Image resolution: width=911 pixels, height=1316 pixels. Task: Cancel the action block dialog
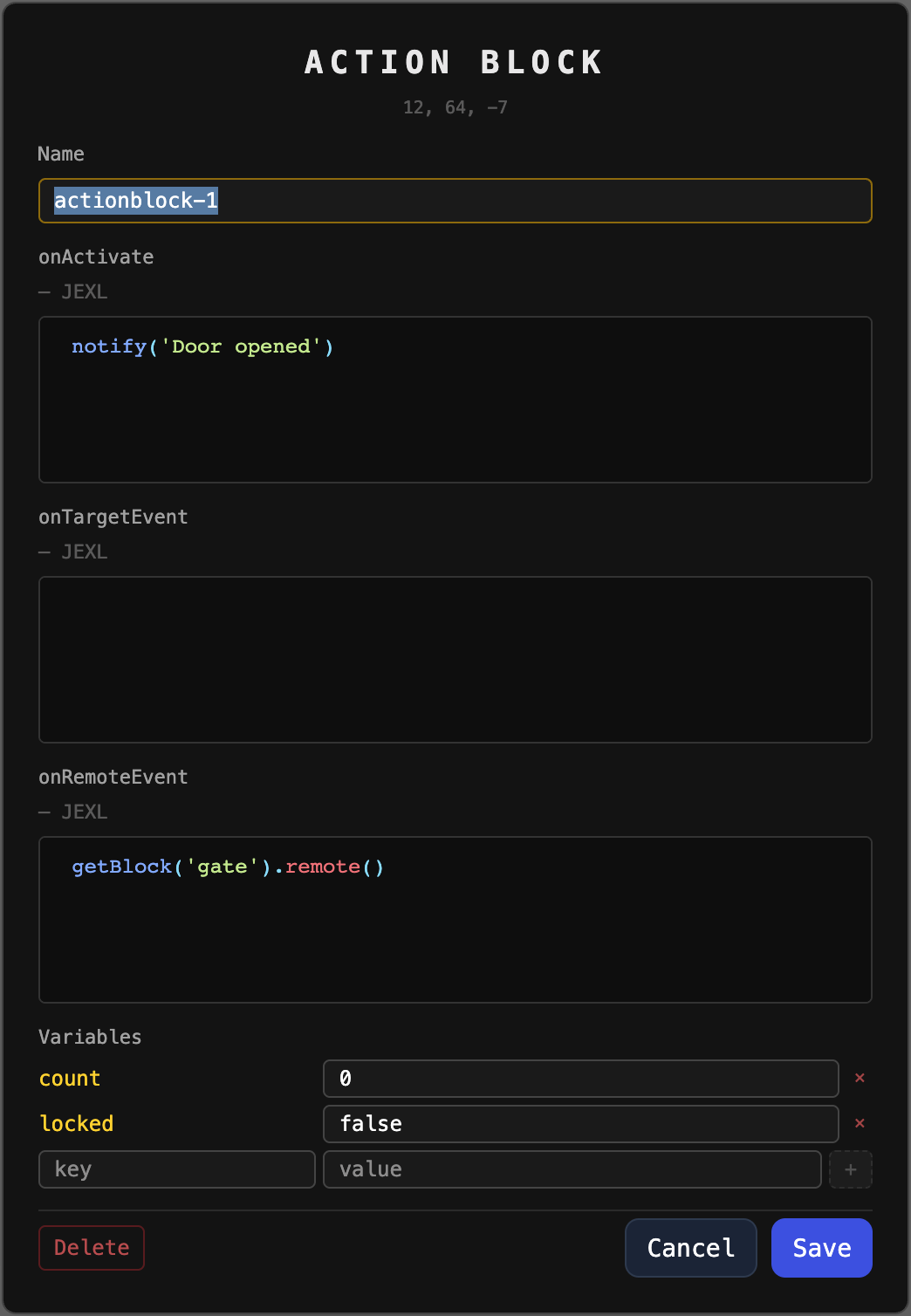[x=691, y=1248]
